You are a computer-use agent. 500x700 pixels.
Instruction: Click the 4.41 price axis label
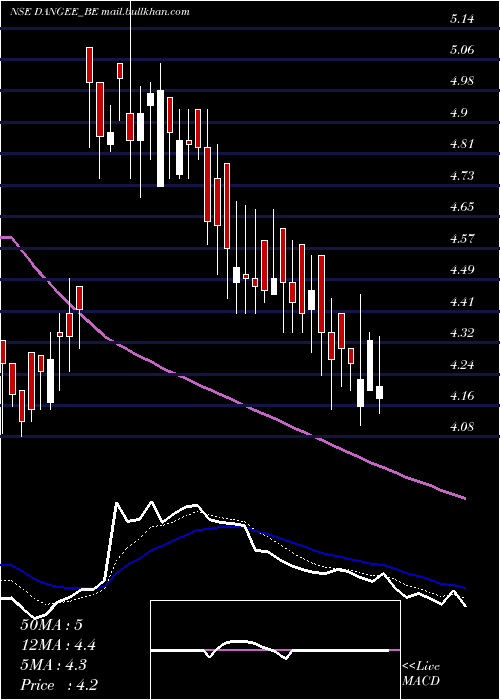coord(462,301)
